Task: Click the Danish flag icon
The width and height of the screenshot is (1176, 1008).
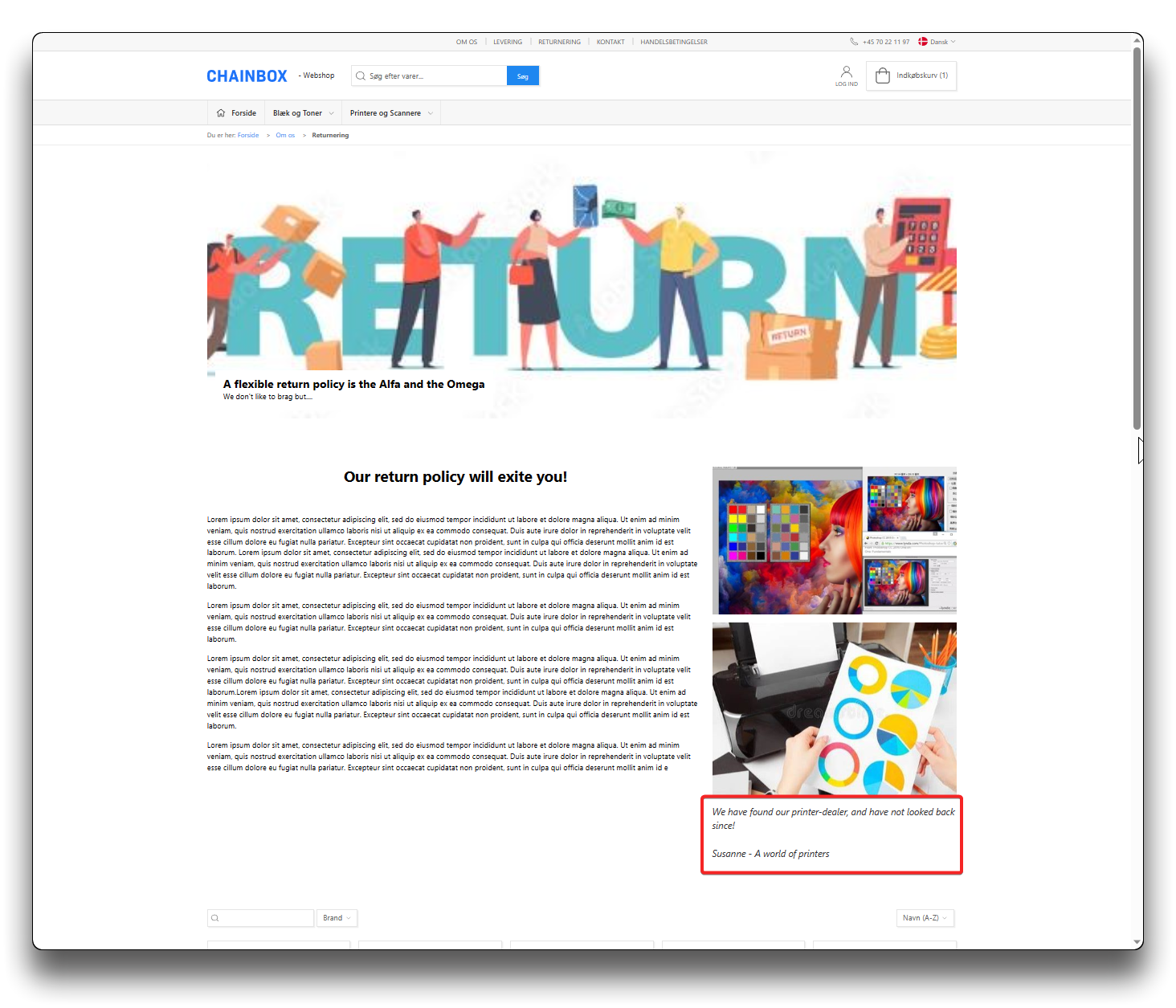Action: click(x=923, y=42)
